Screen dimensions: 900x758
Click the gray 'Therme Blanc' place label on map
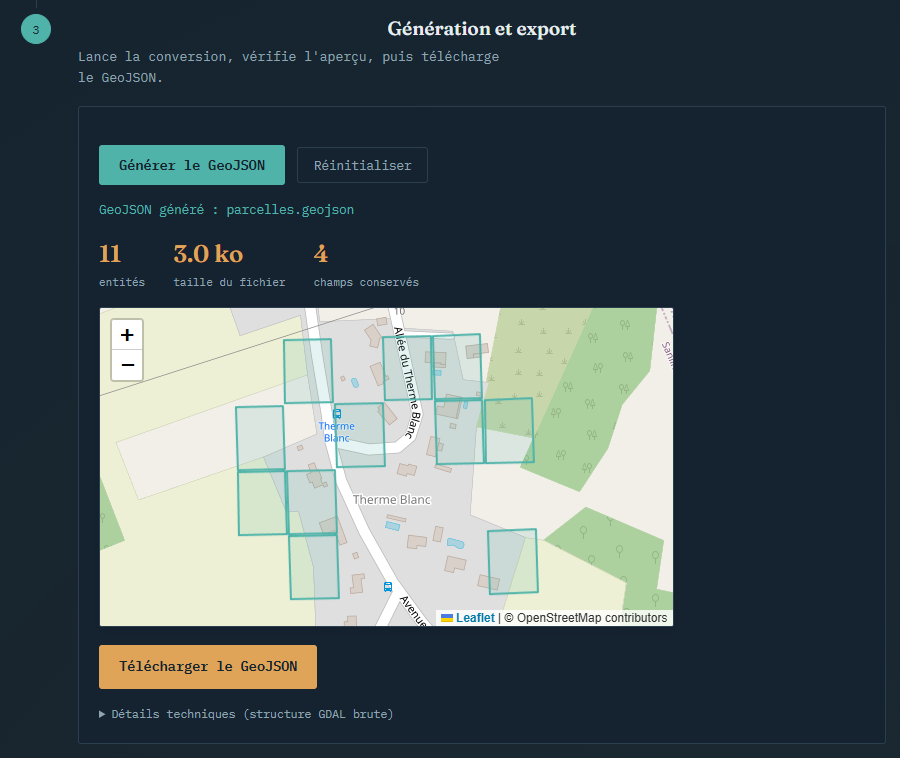[x=392, y=500]
